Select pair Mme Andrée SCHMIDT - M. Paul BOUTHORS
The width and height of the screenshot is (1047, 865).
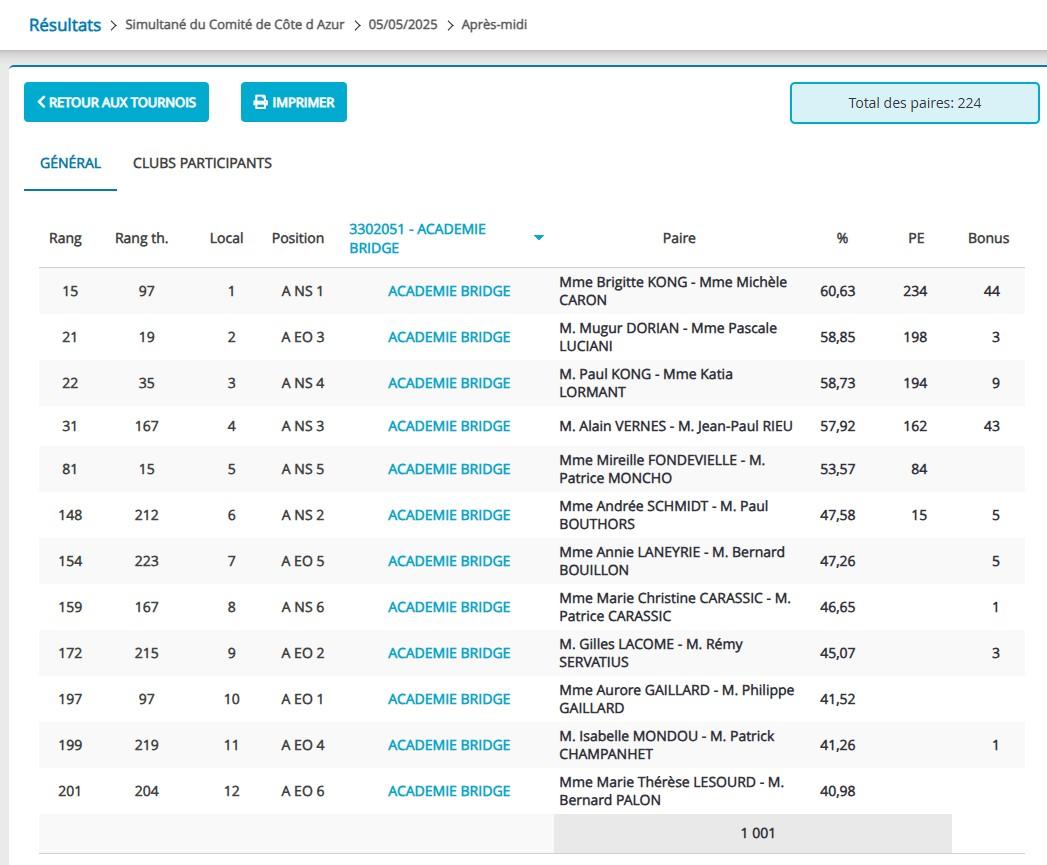pyautogui.click(x=664, y=516)
